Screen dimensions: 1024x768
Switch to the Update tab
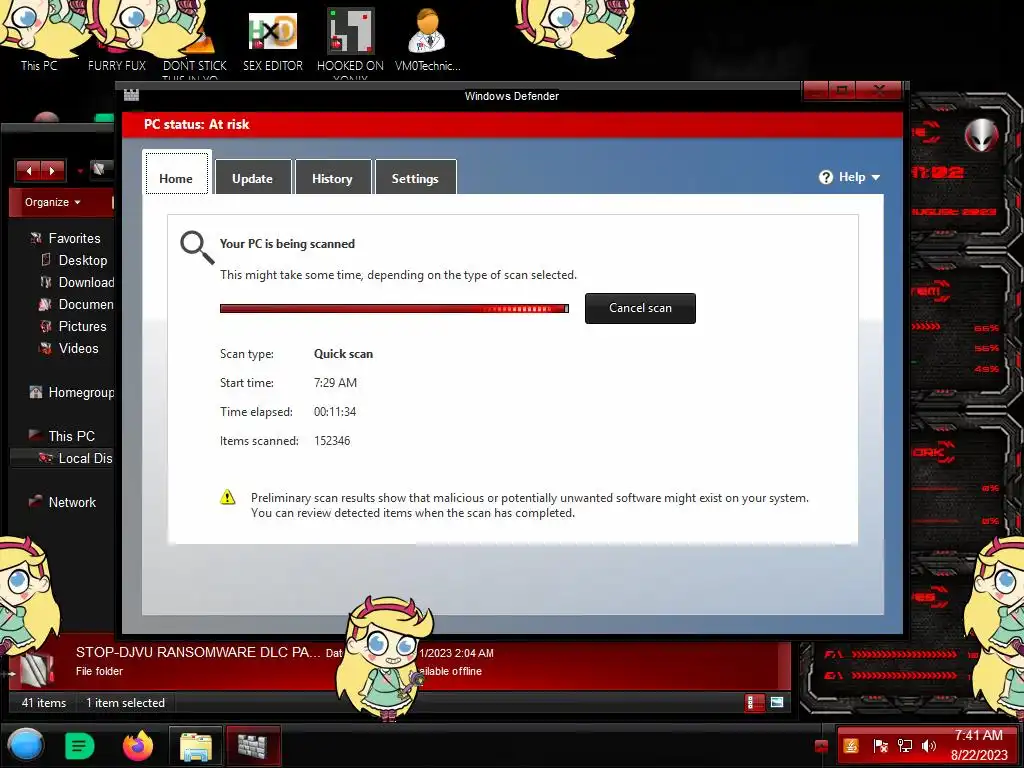tap(253, 177)
